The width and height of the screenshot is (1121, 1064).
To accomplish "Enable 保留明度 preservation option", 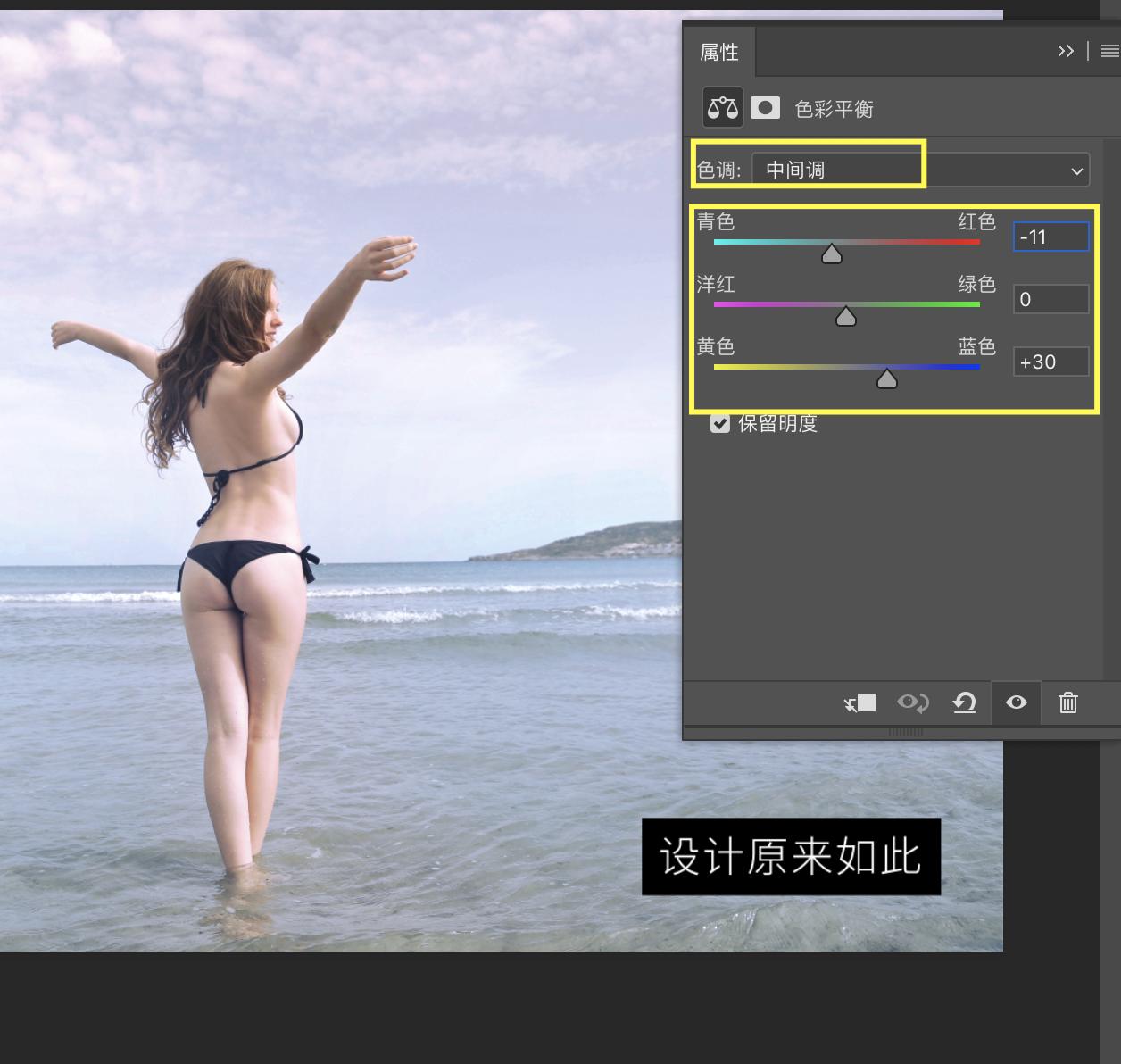I will pyautogui.click(x=720, y=424).
